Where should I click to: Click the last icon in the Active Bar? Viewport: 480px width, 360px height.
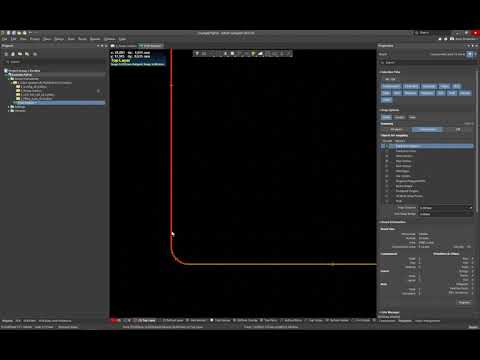click(289, 53)
